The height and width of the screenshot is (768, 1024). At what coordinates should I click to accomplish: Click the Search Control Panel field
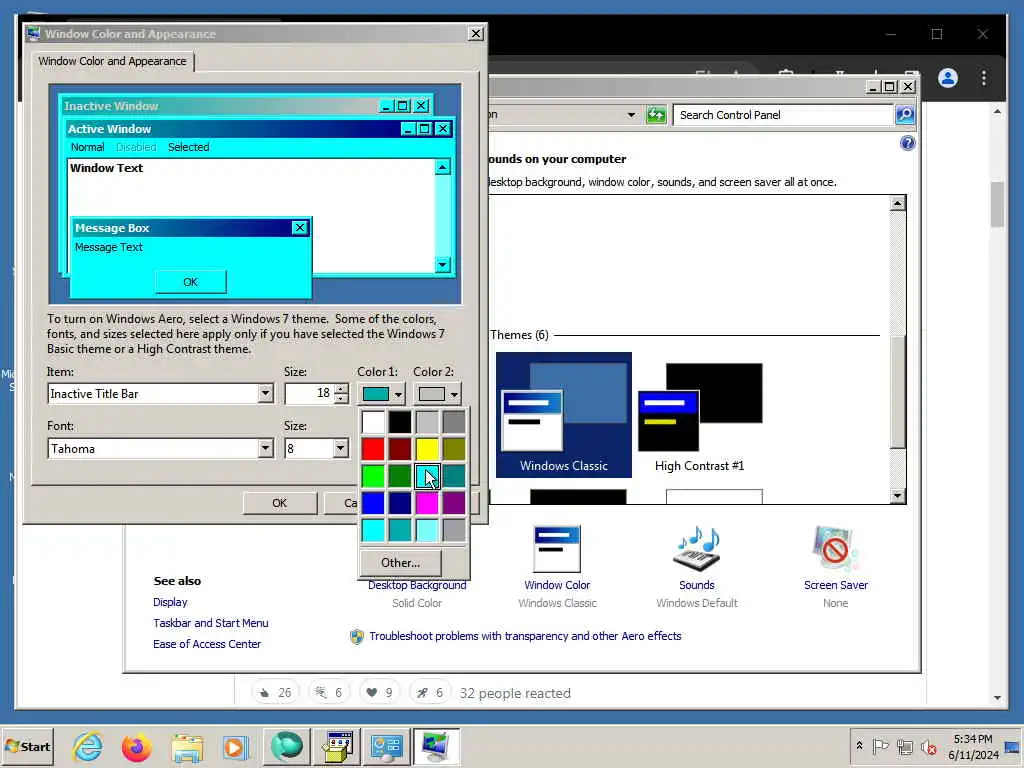pos(783,115)
